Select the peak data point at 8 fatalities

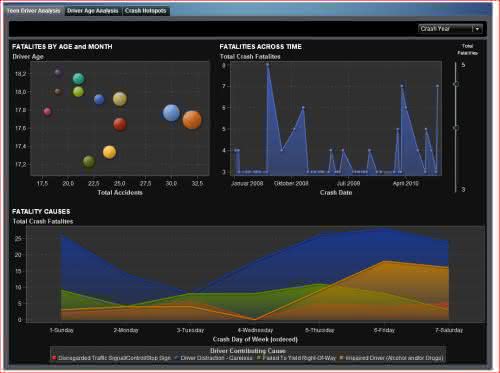[x=268, y=65]
